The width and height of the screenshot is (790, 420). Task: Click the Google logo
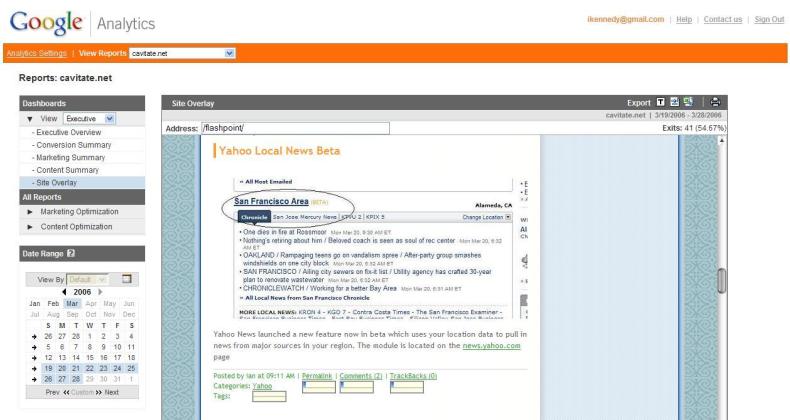point(46,23)
